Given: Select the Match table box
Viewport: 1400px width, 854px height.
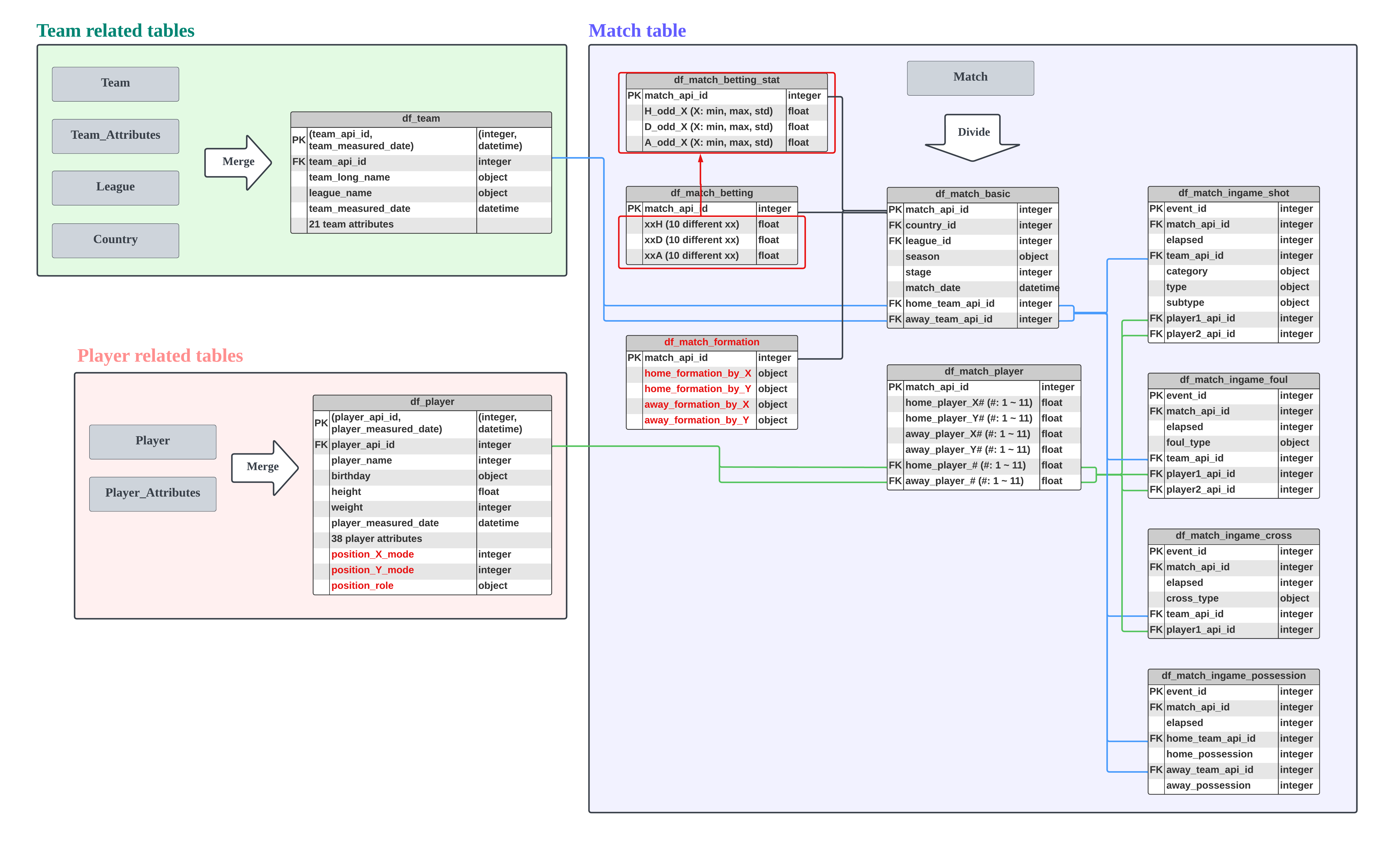Looking at the screenshot, I should pyautogui.click(x=970, y=78).
